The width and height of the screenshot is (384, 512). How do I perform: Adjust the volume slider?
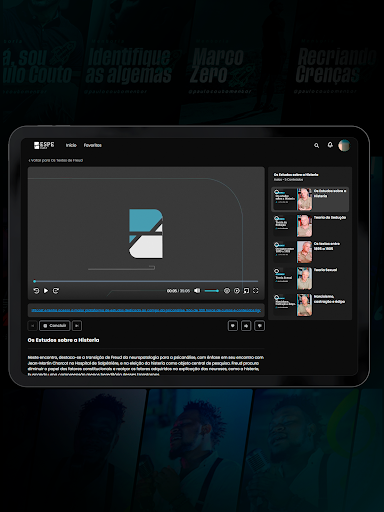[x=212, y=291]
